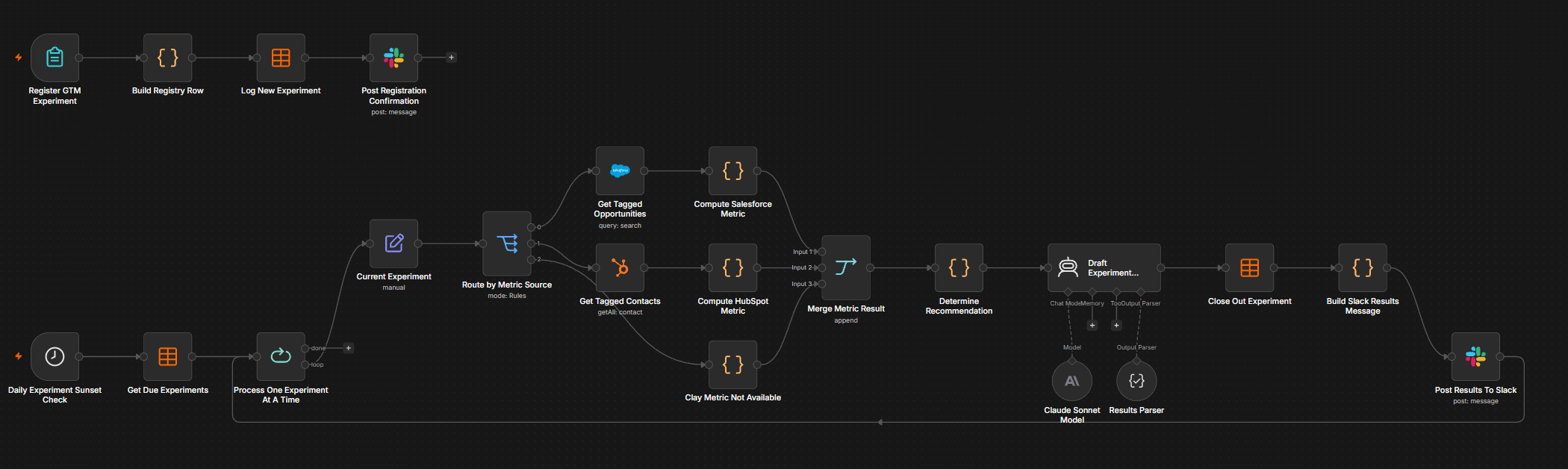The image size is (1568, 469).
Task: Open the Register GTM Experiment form trigger node
Action: coord(55,58)
